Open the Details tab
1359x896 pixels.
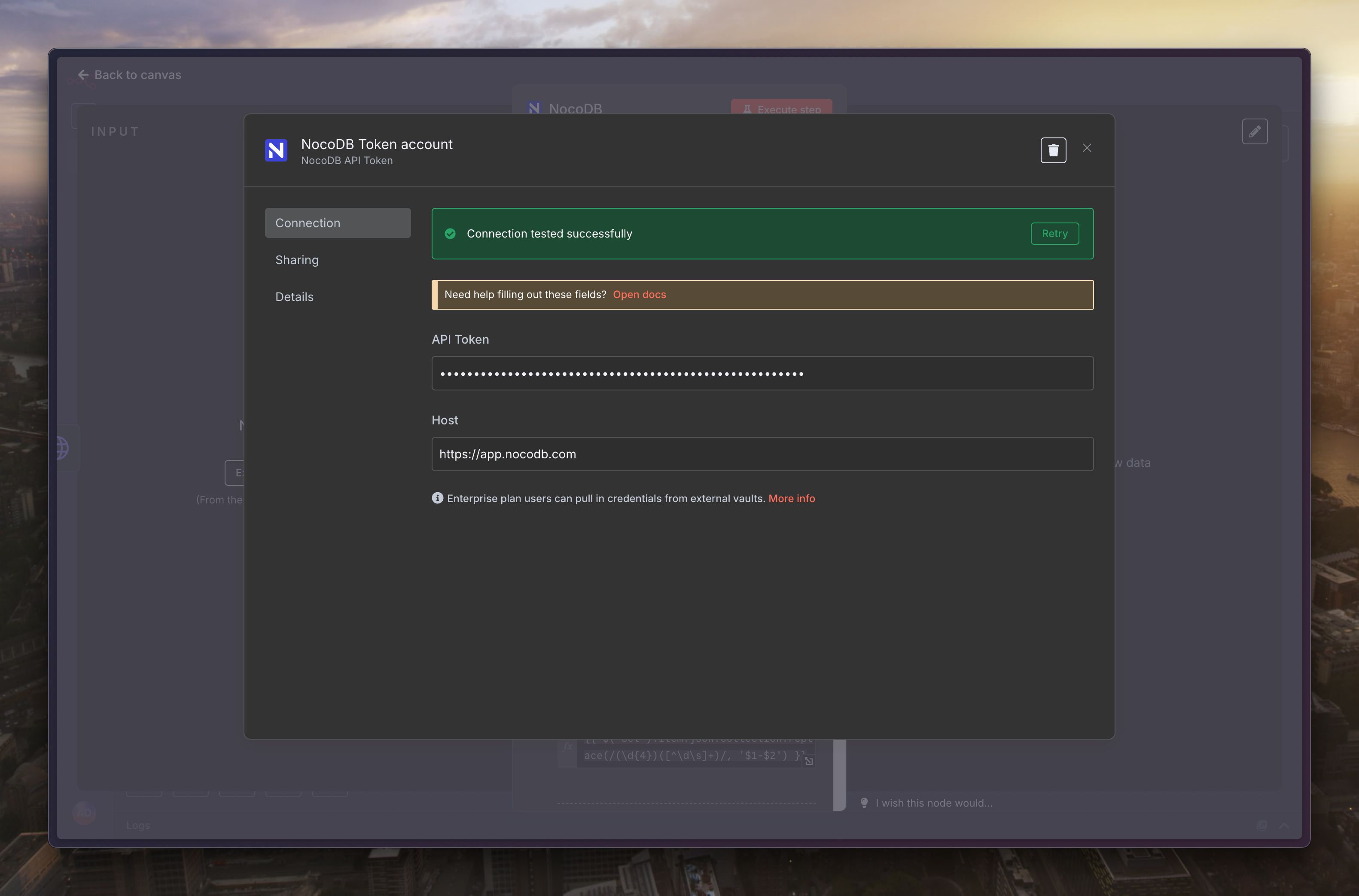tap(294, 296)
